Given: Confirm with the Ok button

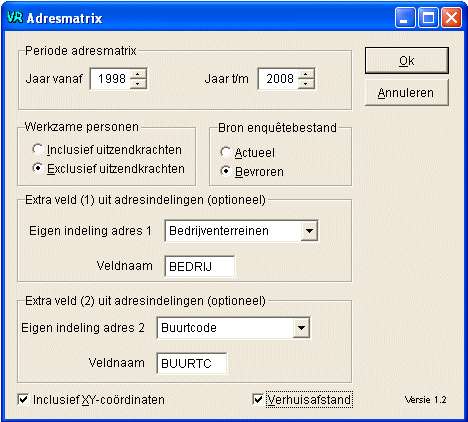Looking at the screenshot, I should tap(407, 60).
